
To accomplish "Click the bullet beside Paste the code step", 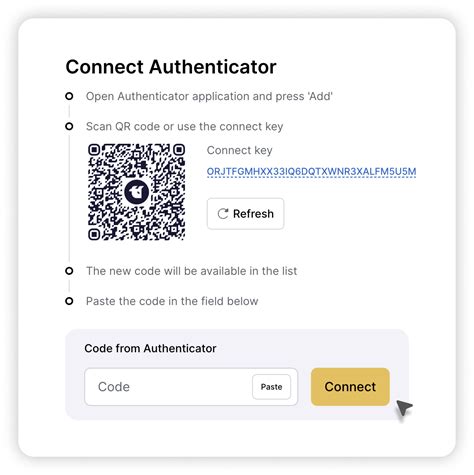I will point(69,301).
